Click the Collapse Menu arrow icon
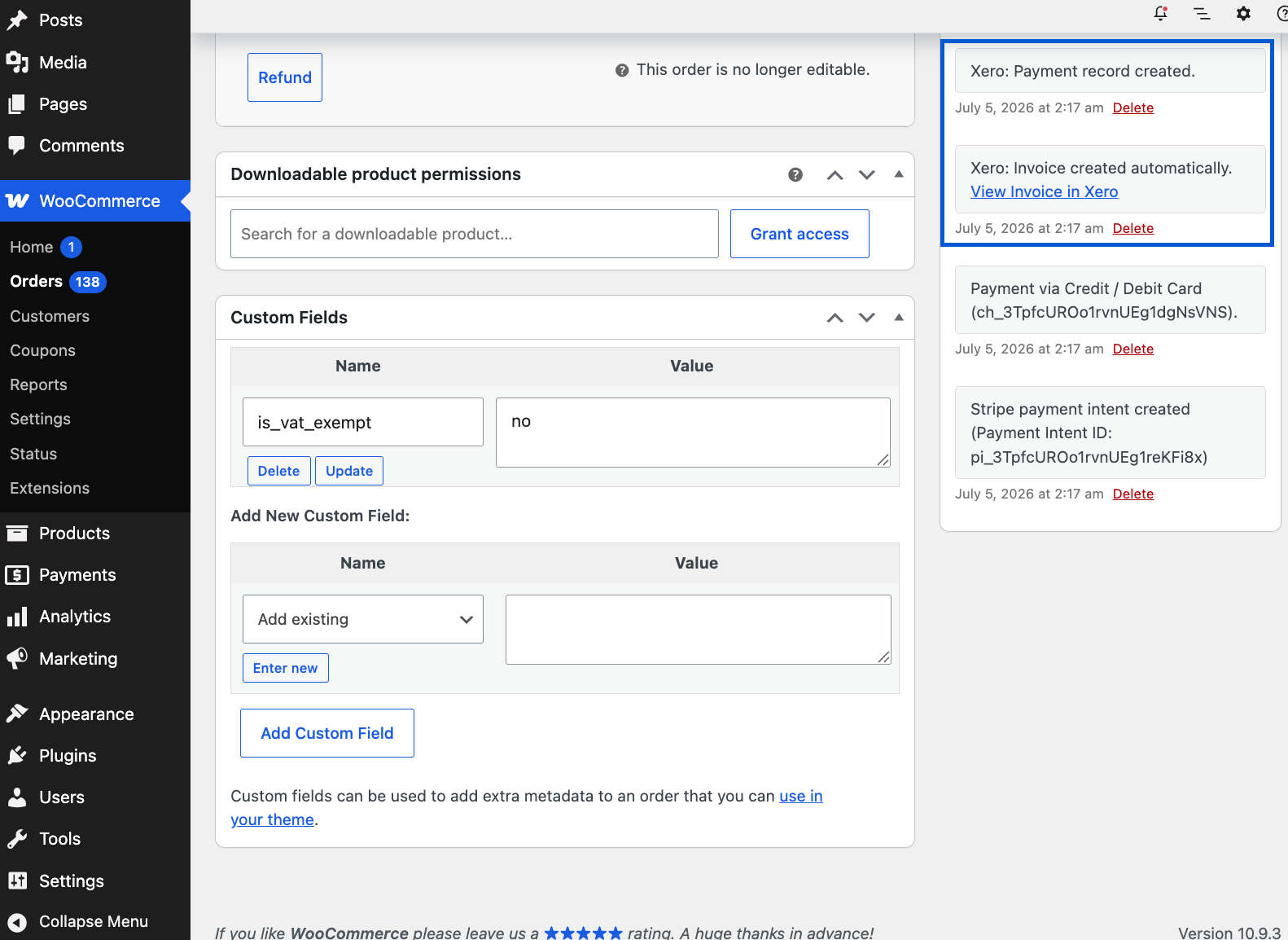This screenshot has width=1288, height=940. tap(17, 922)
